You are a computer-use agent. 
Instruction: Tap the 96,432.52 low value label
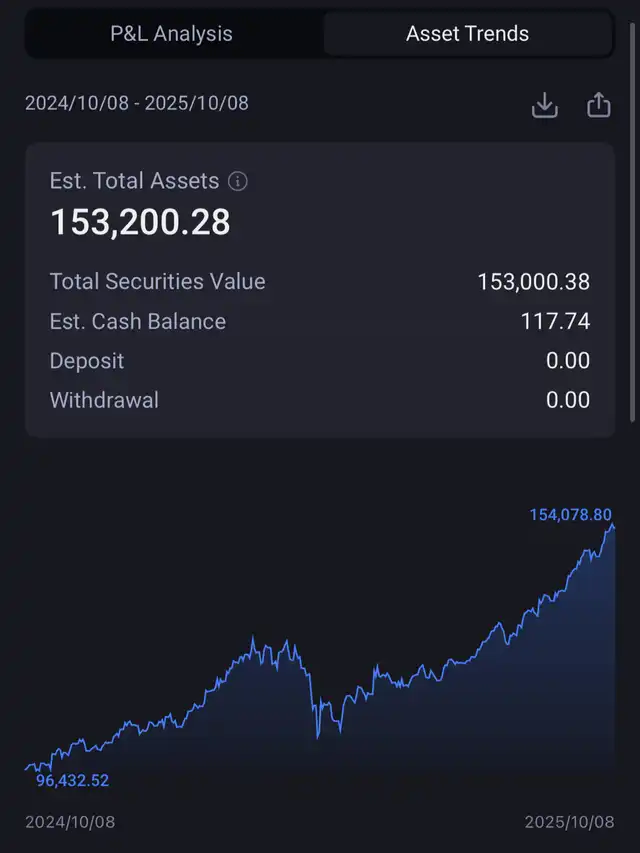(x=73, y=780)
